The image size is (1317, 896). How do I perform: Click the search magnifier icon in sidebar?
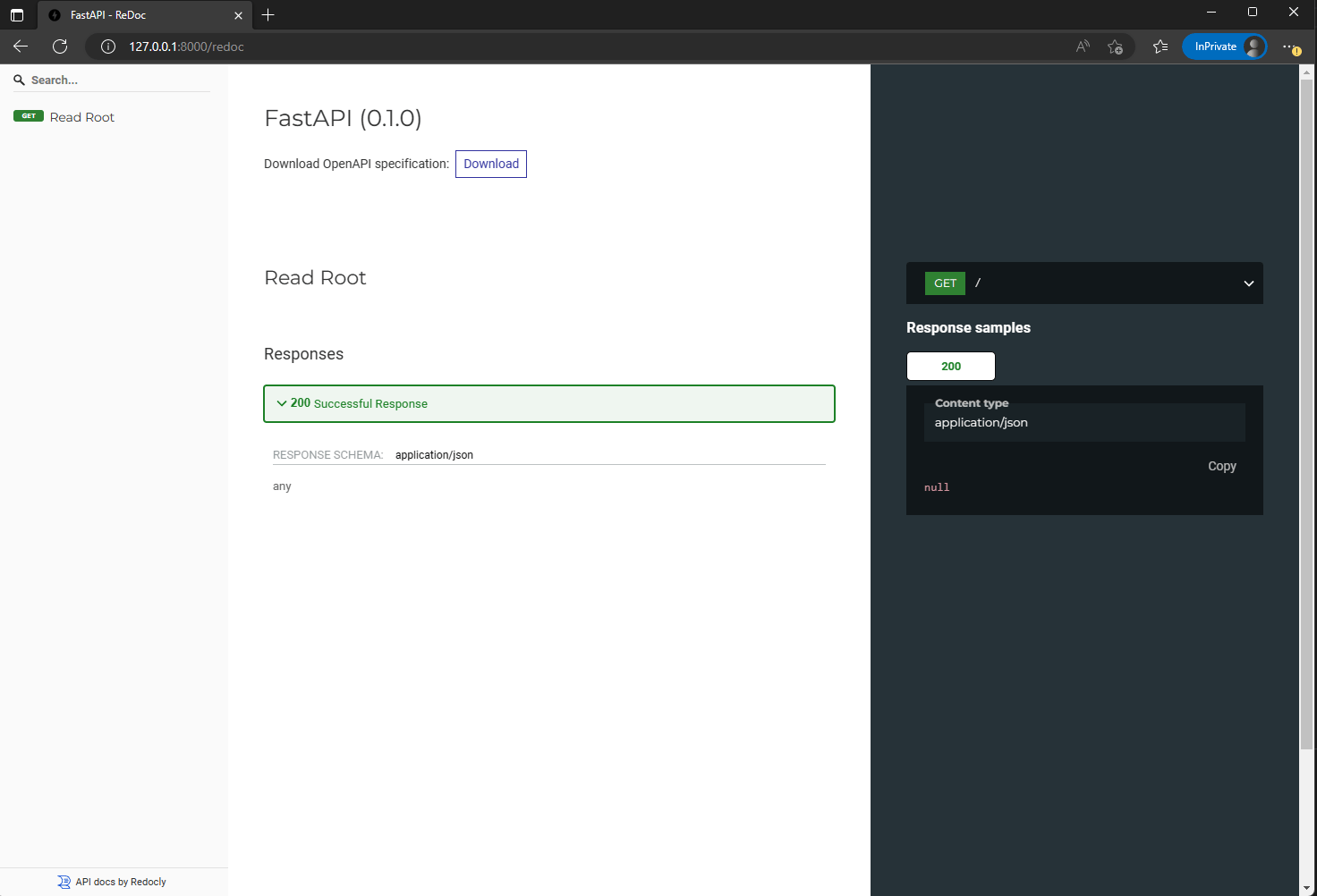click(19, 80)
